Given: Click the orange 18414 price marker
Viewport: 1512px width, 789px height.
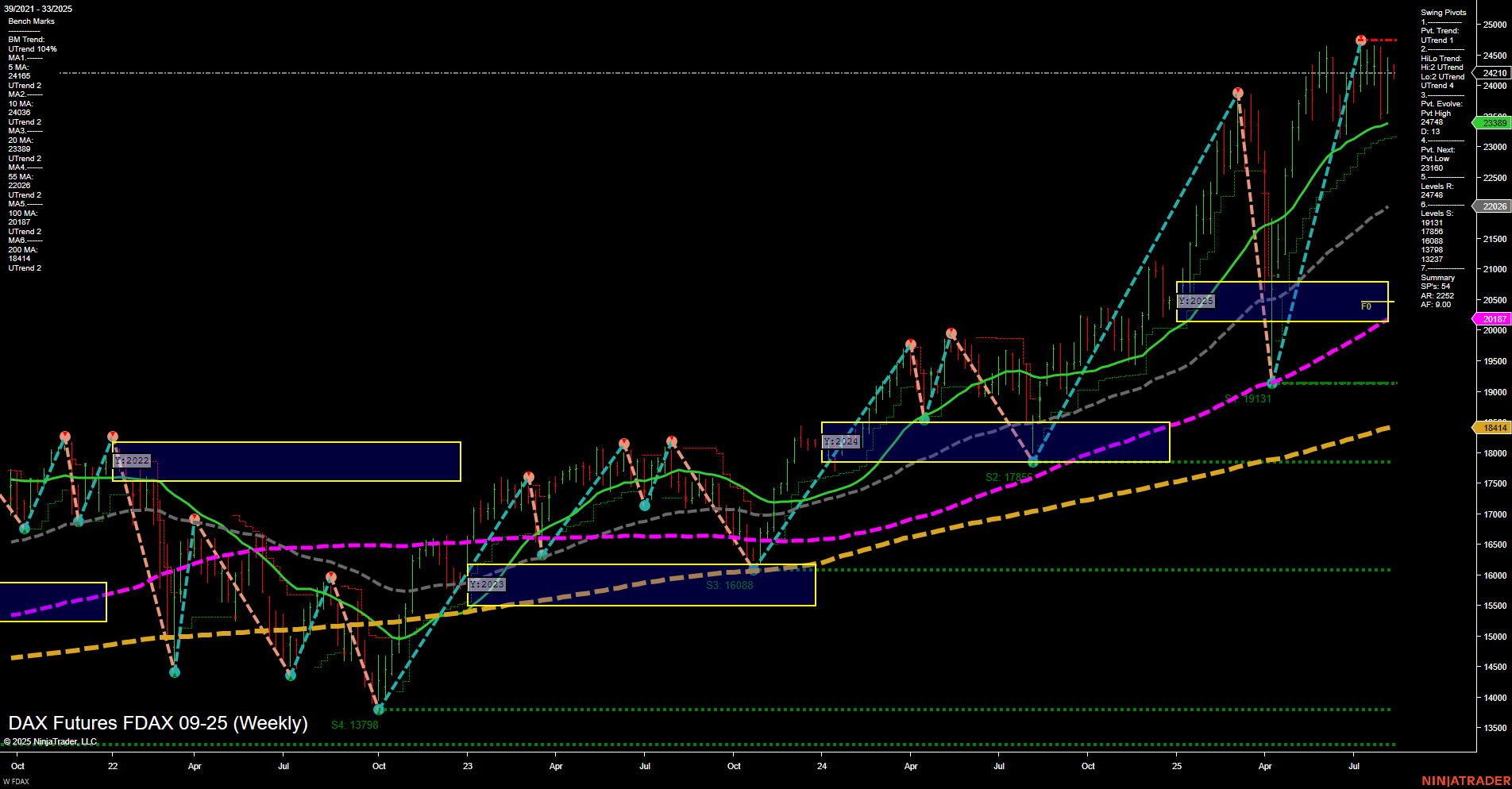Looking at the screenshot, I should pos(1492,428).
